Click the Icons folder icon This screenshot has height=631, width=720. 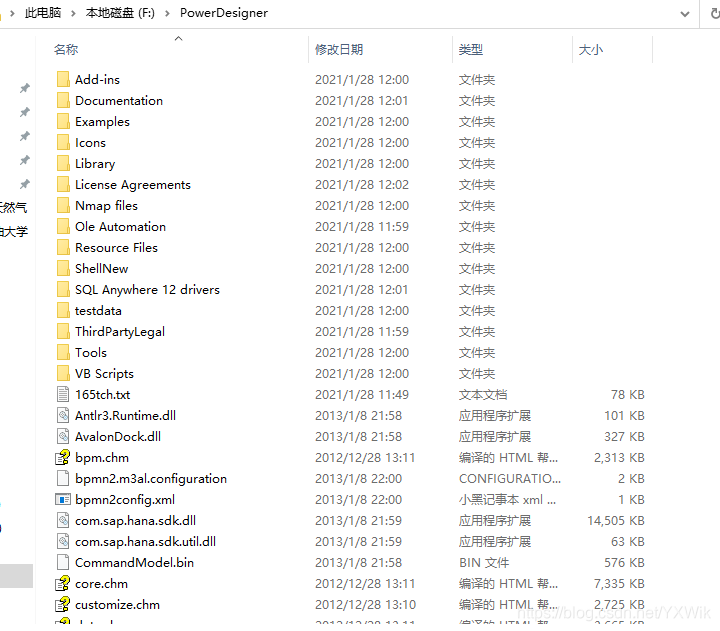tap(63, 142)
